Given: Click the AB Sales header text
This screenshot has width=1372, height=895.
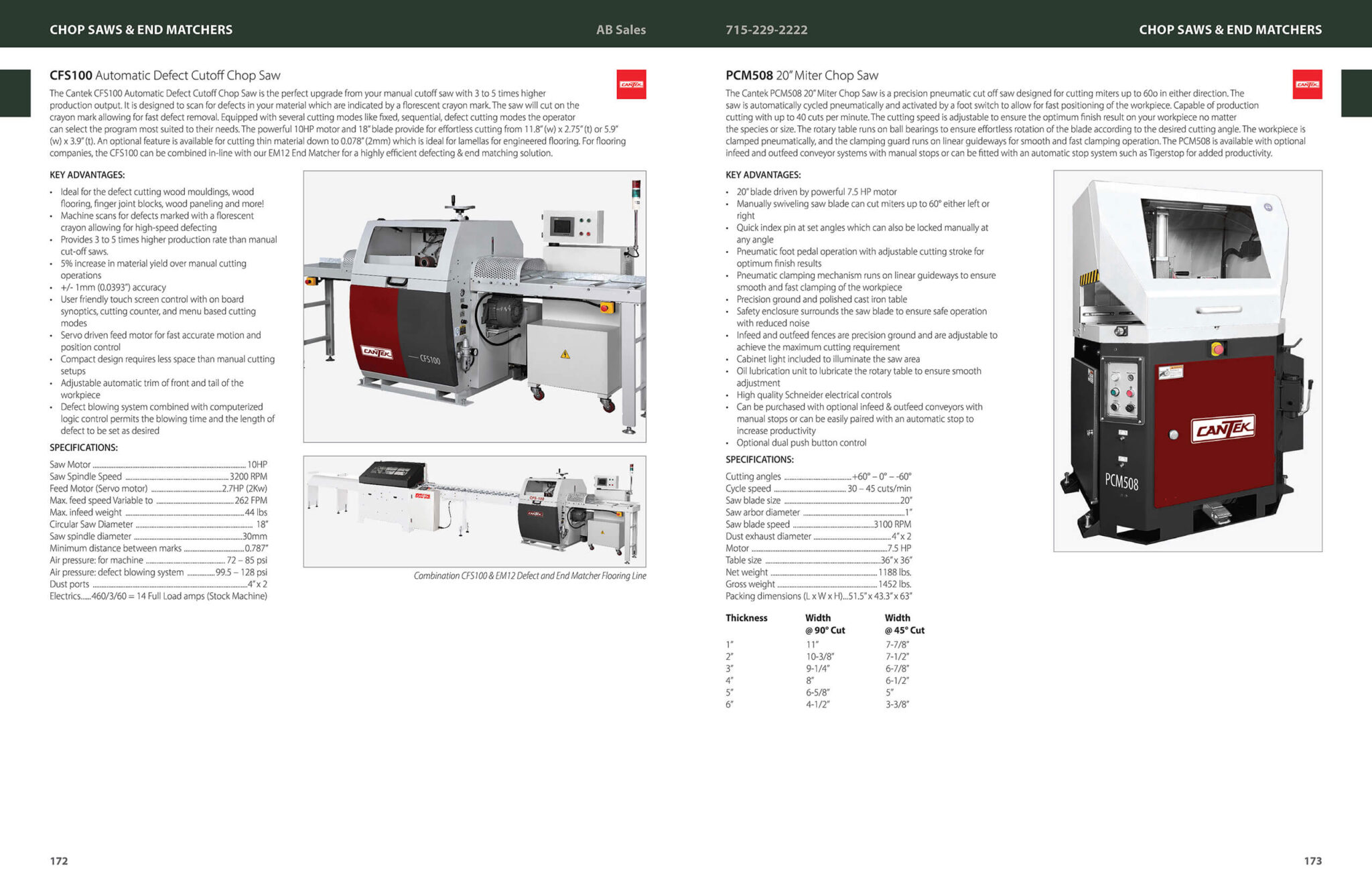Looking at the screenshot, I should (621, 29).
